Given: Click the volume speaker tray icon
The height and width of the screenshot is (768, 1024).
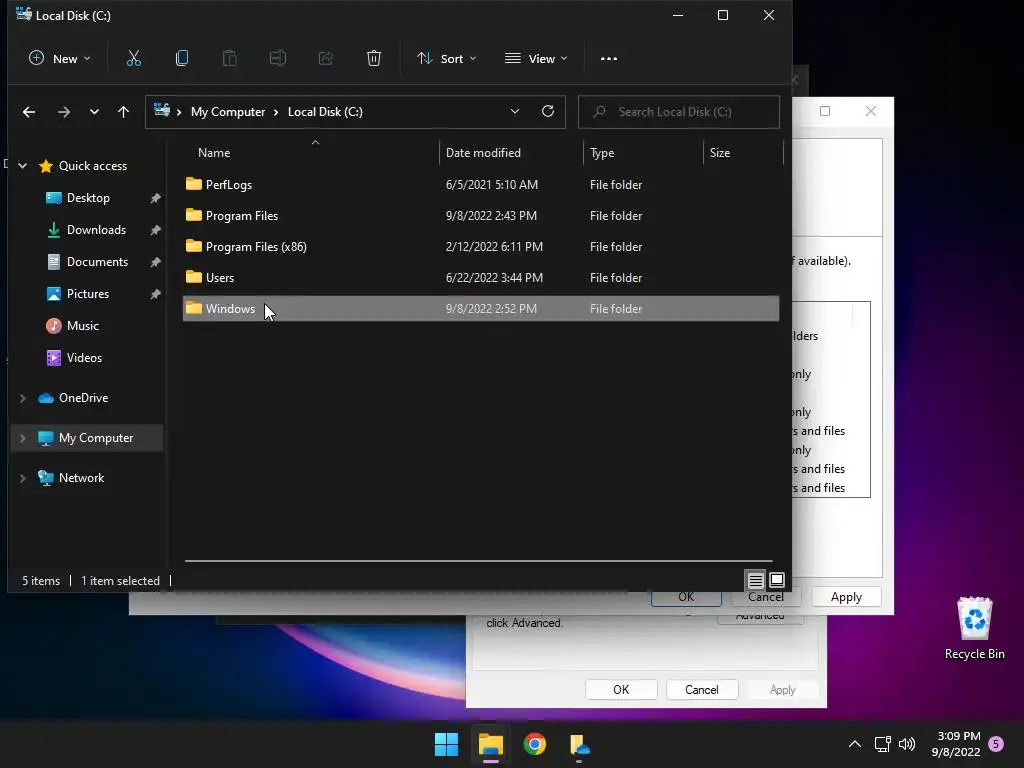Looking at the screenshot, I should click(x=906, y=744).
